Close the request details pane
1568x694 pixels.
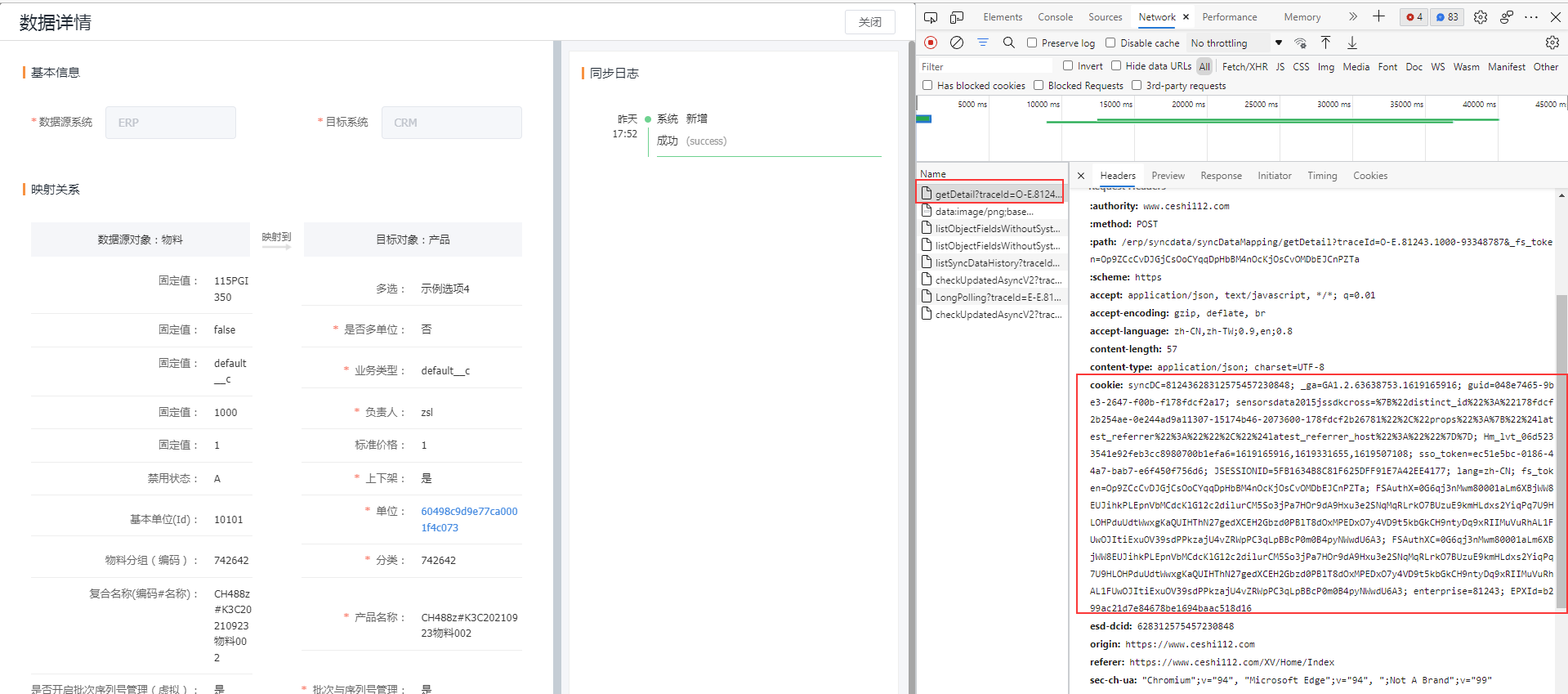1081,176
